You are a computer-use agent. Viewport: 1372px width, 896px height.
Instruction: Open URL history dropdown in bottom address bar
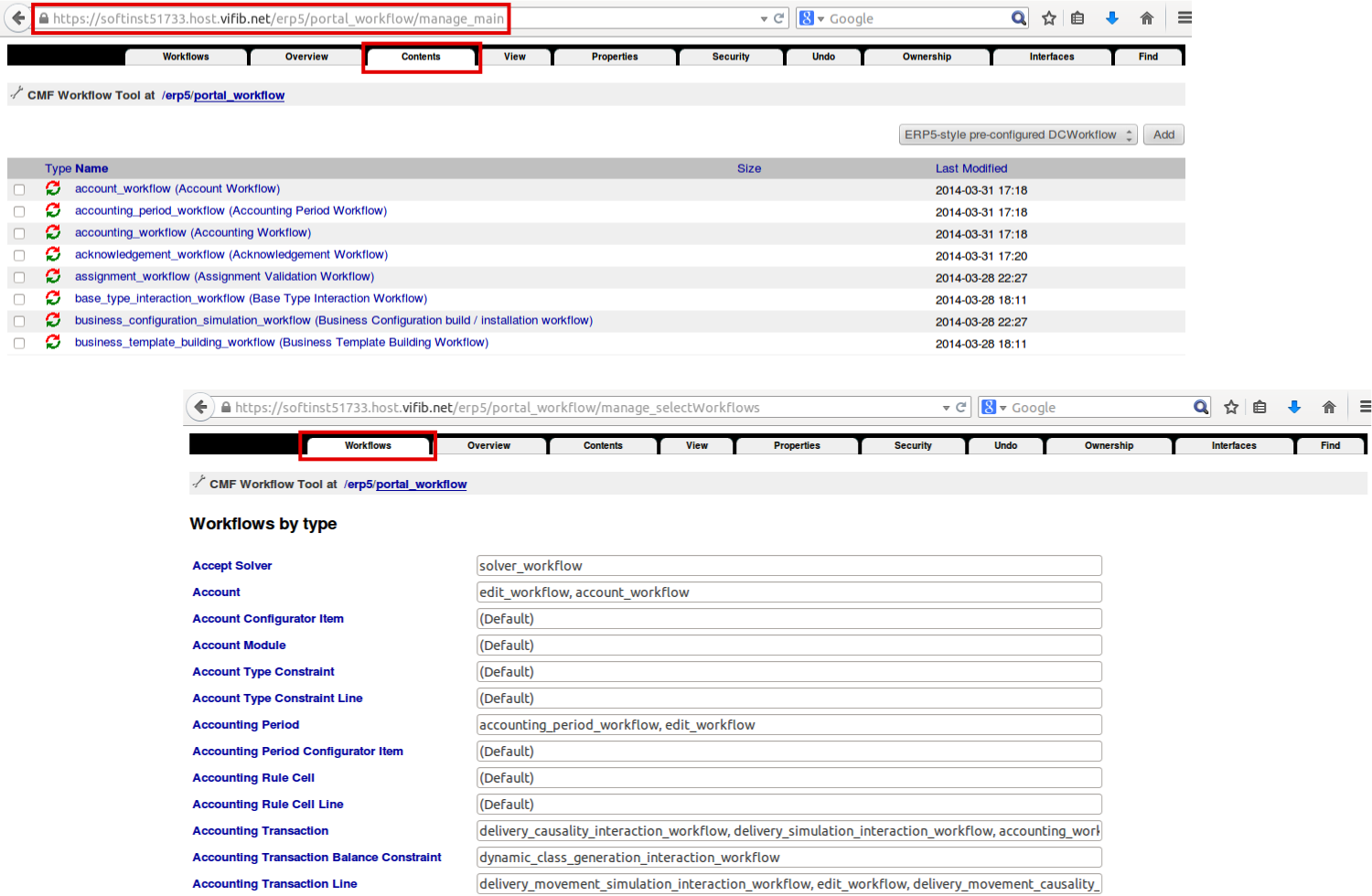pyautogui.click(x=946, y=408)
